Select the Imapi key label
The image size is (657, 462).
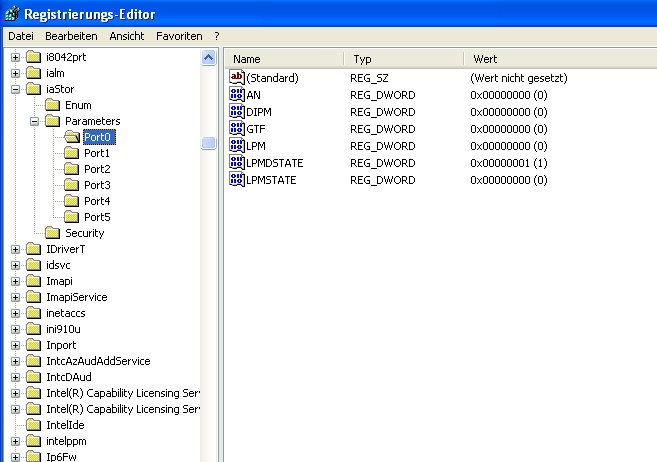click(59, 281)
